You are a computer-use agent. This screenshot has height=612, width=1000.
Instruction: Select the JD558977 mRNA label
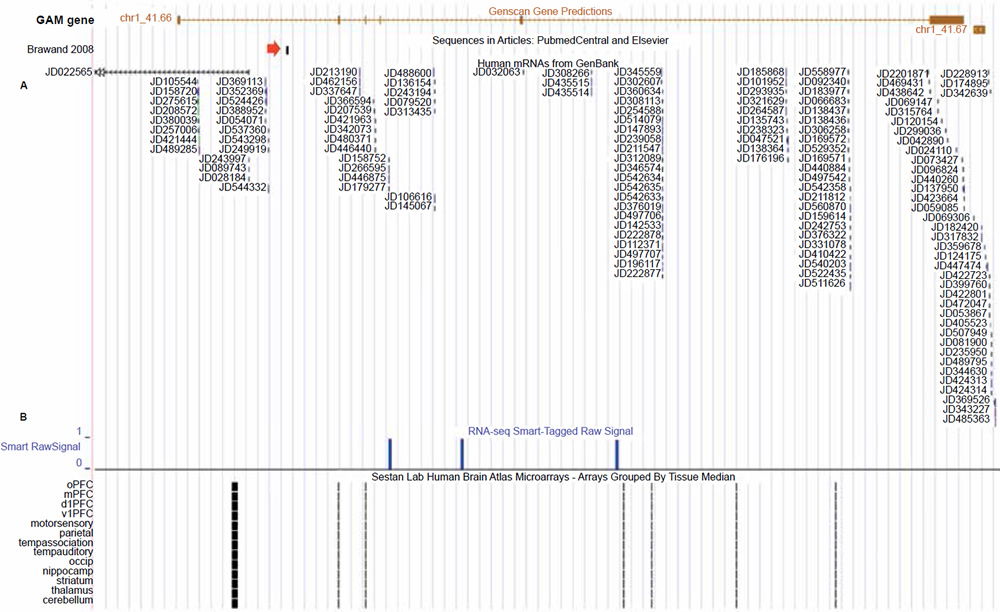click(x=822, y=72)
